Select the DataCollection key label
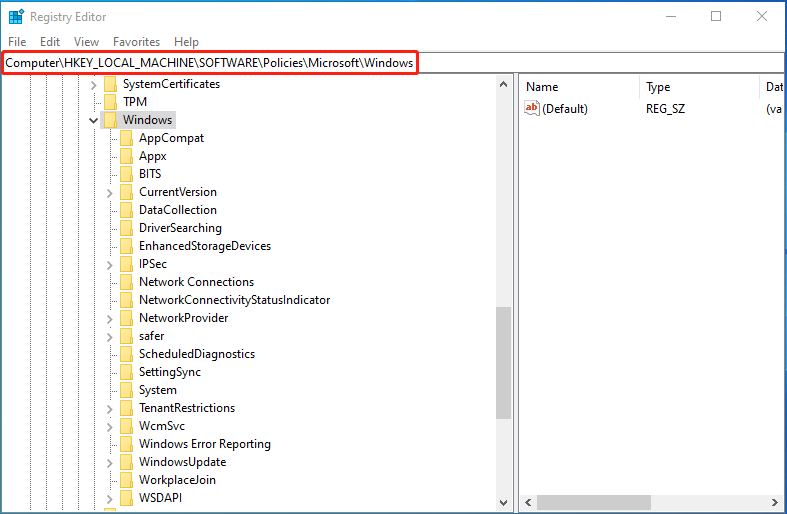Screen dimensions: 787x514 tap(178, 210)
